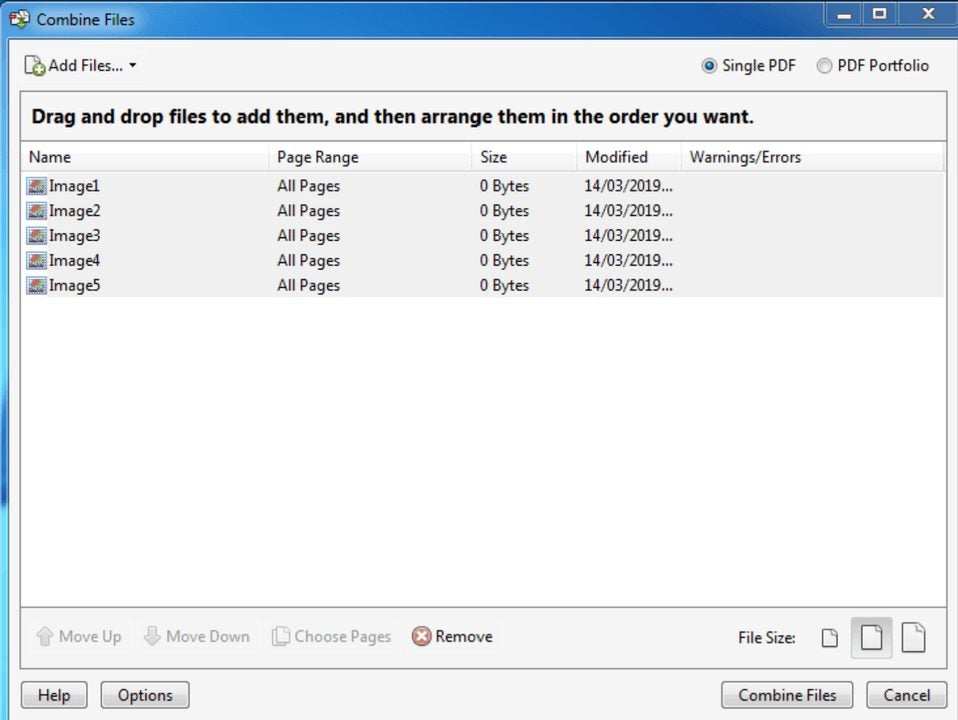This screenshot has height=720, width=958.
Task: Click the Move Up arrow icon
Action: pos(45,636)
